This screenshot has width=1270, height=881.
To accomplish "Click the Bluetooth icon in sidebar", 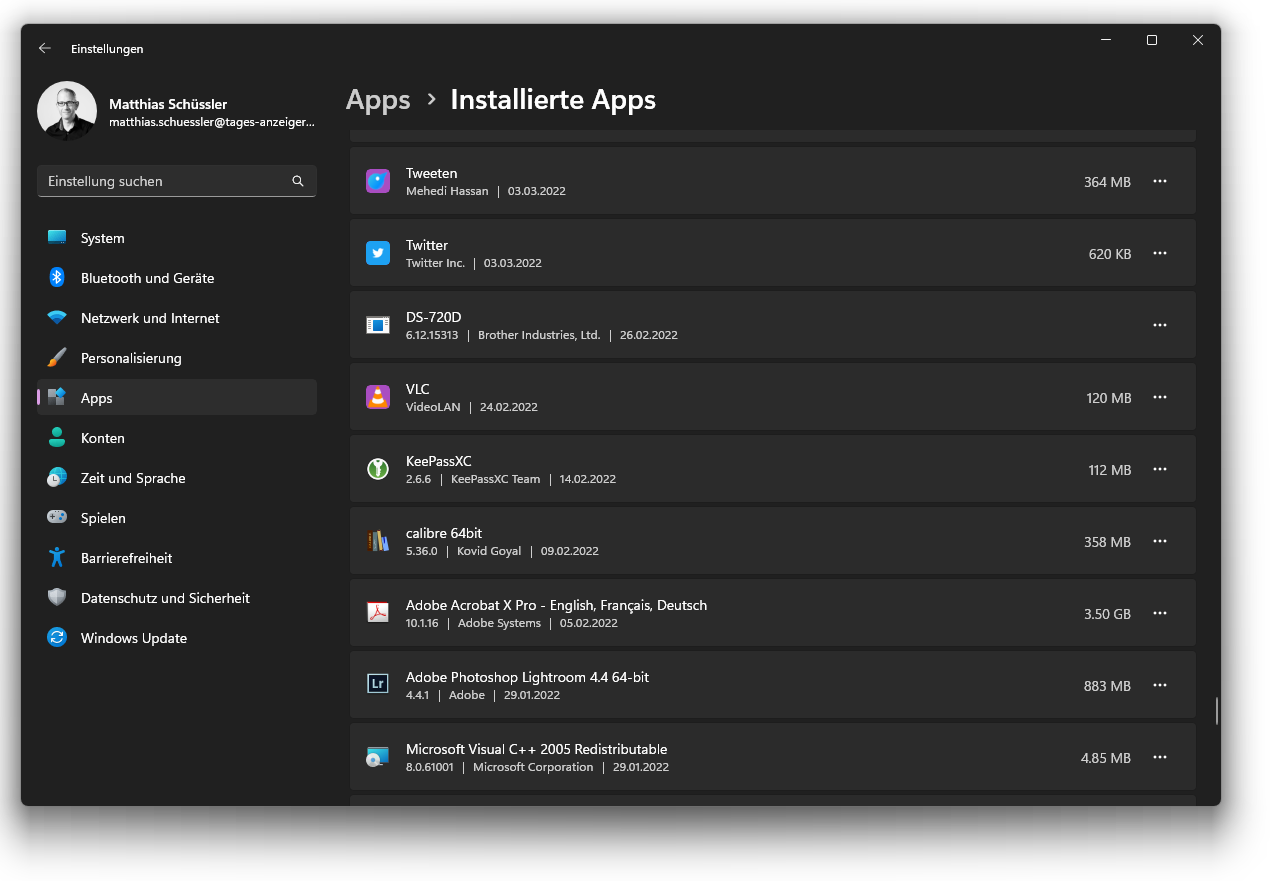I will tap(57, 278).
